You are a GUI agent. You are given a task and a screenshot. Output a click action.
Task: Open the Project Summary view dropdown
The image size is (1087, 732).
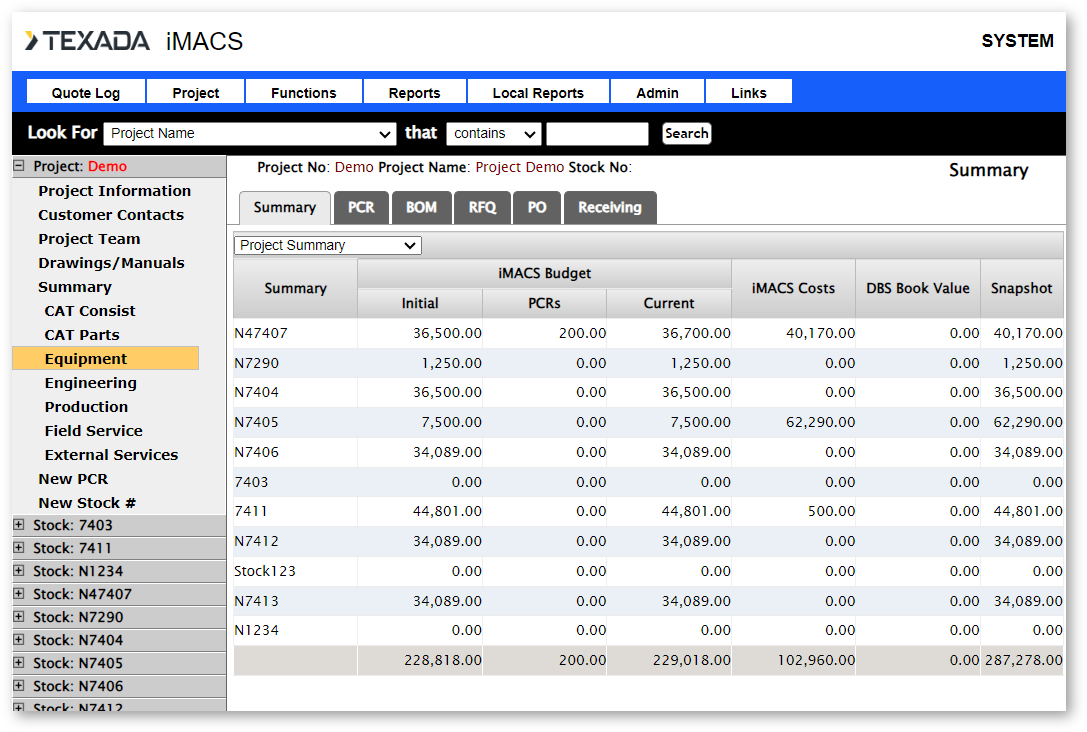pyautogui.click(x=328, y=245)
